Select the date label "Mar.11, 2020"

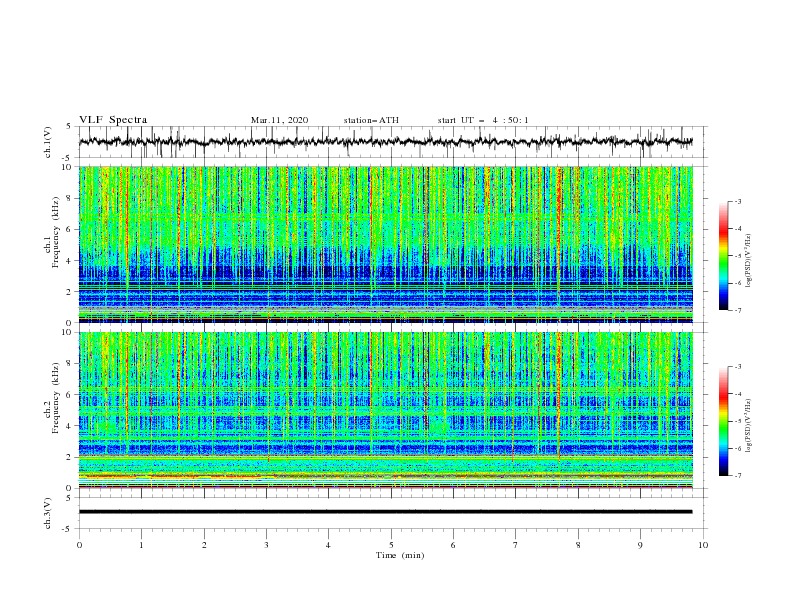[279, 120]
